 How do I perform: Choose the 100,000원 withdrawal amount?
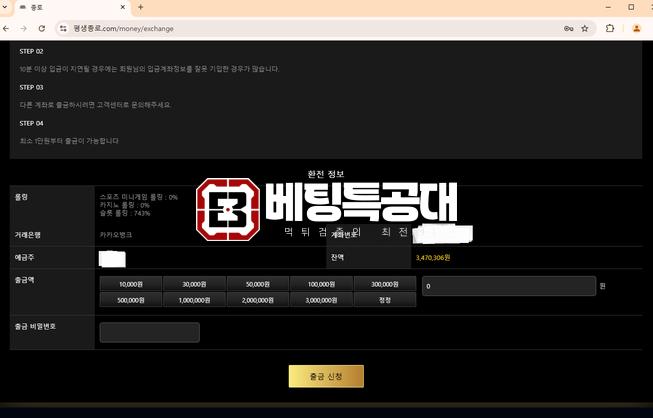pos(321,284)
